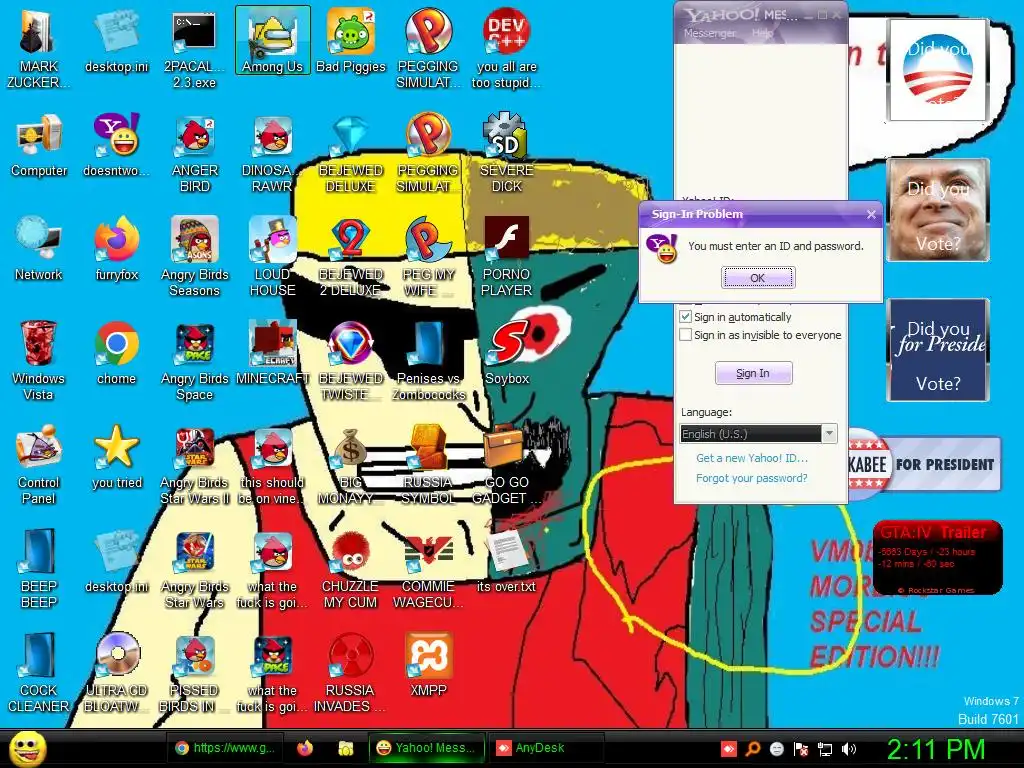Launch the chome Chrome icon
The image size is (1024, 768).
pos(116,353)
